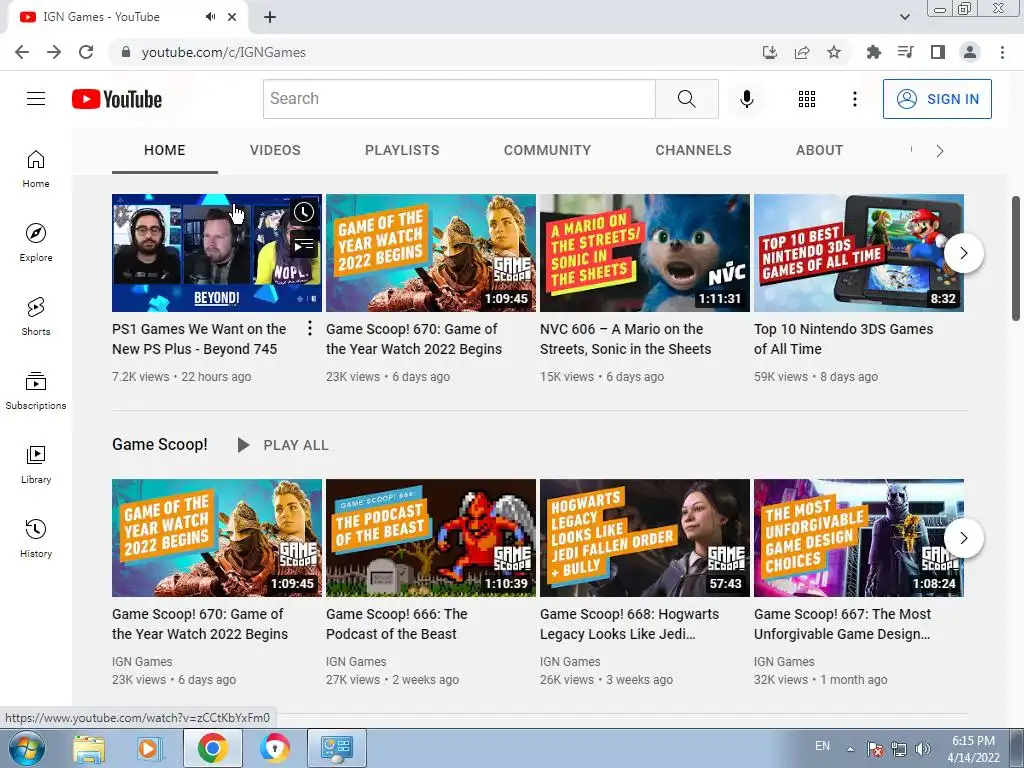Start voice search with the microphone

(x=746, y=99)
